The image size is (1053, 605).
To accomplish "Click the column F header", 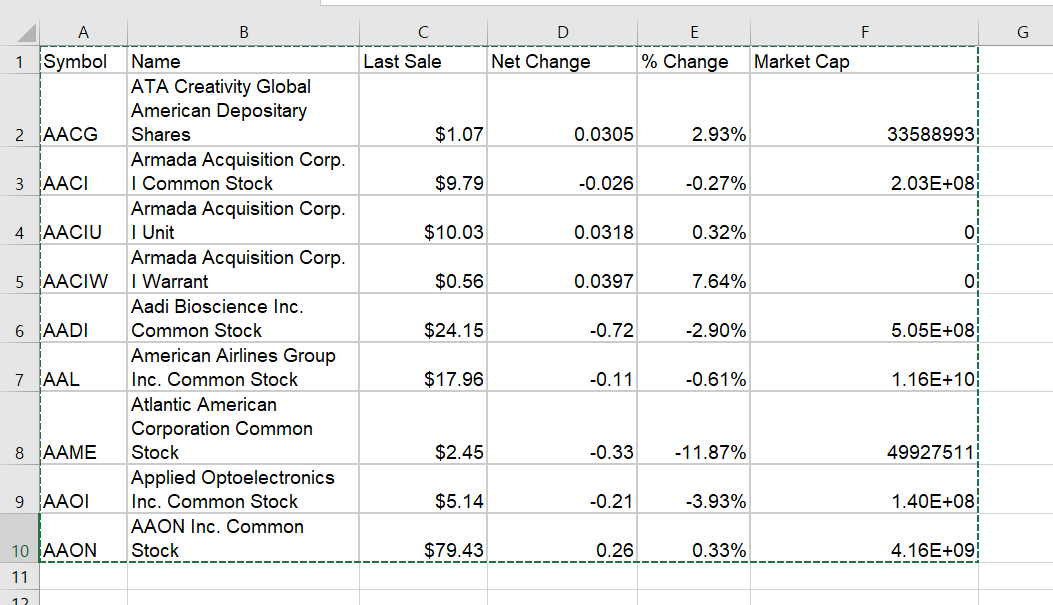I will click(864, 32).
